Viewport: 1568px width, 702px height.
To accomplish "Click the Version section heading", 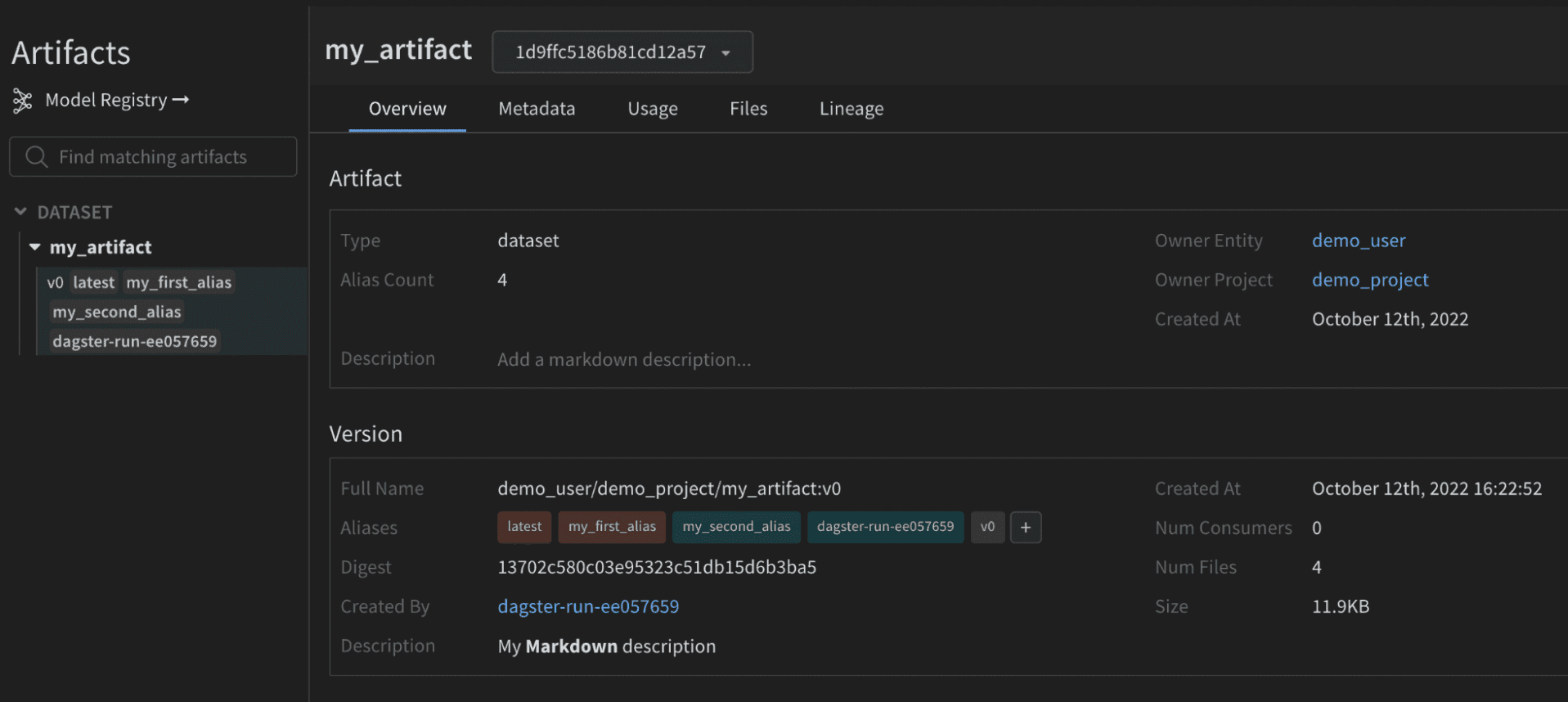I will 366,434.
